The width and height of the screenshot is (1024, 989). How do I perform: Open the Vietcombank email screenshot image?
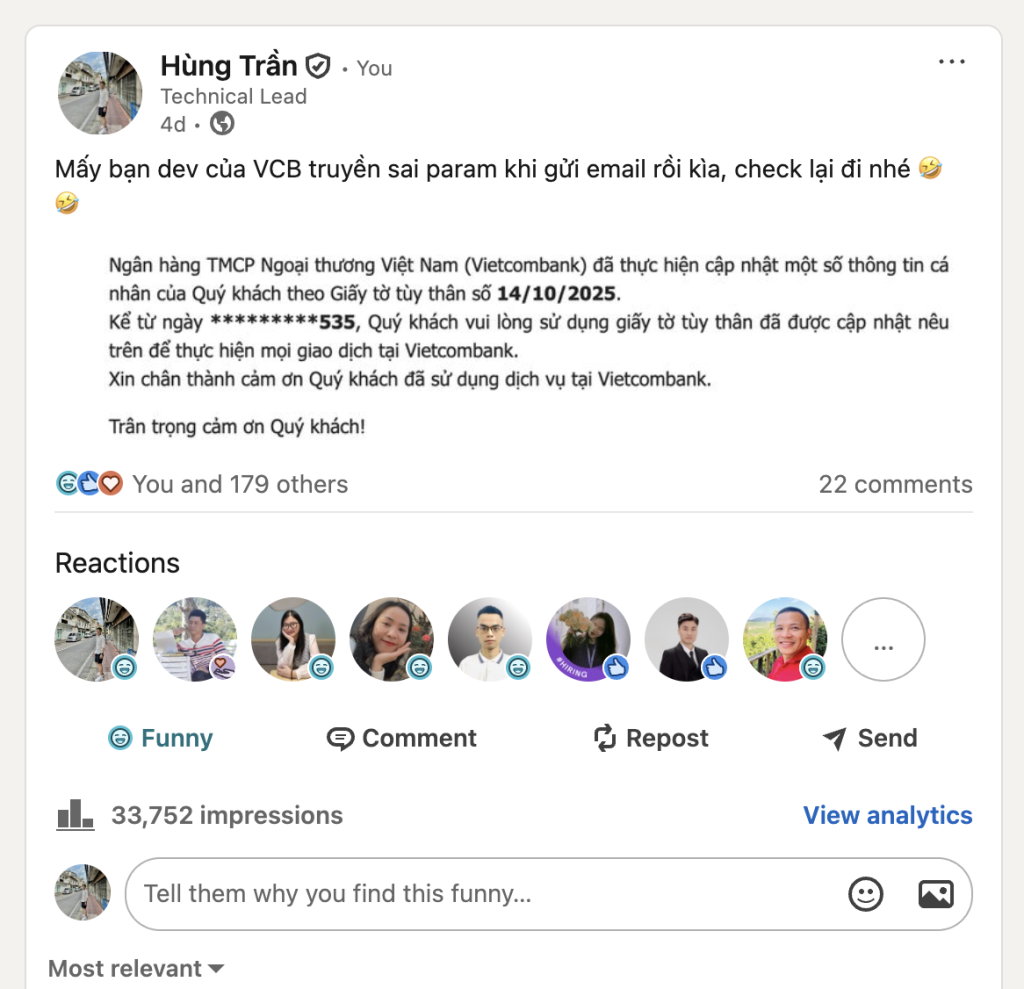click(x=528, y=346)
